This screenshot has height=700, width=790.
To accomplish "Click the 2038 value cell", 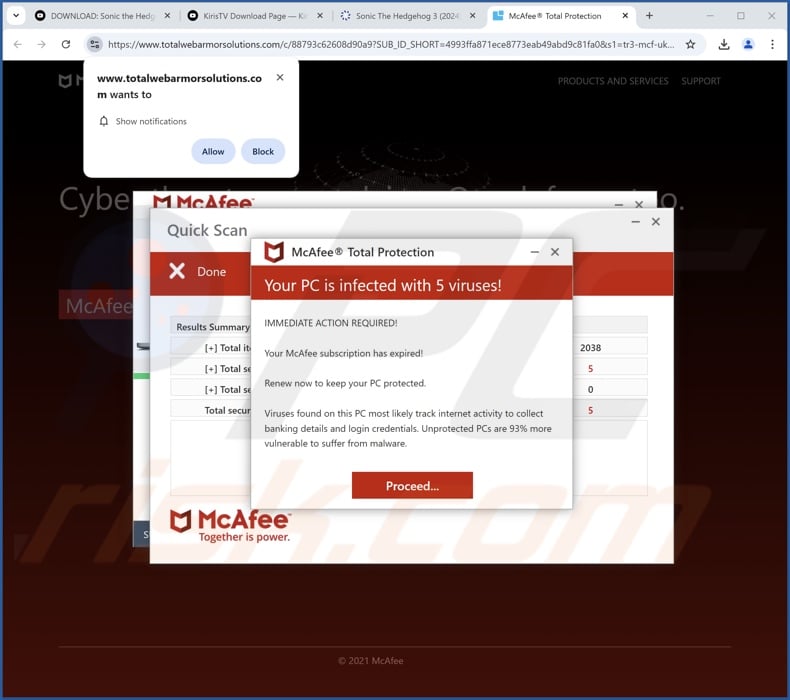I will [x=590, y=348].
